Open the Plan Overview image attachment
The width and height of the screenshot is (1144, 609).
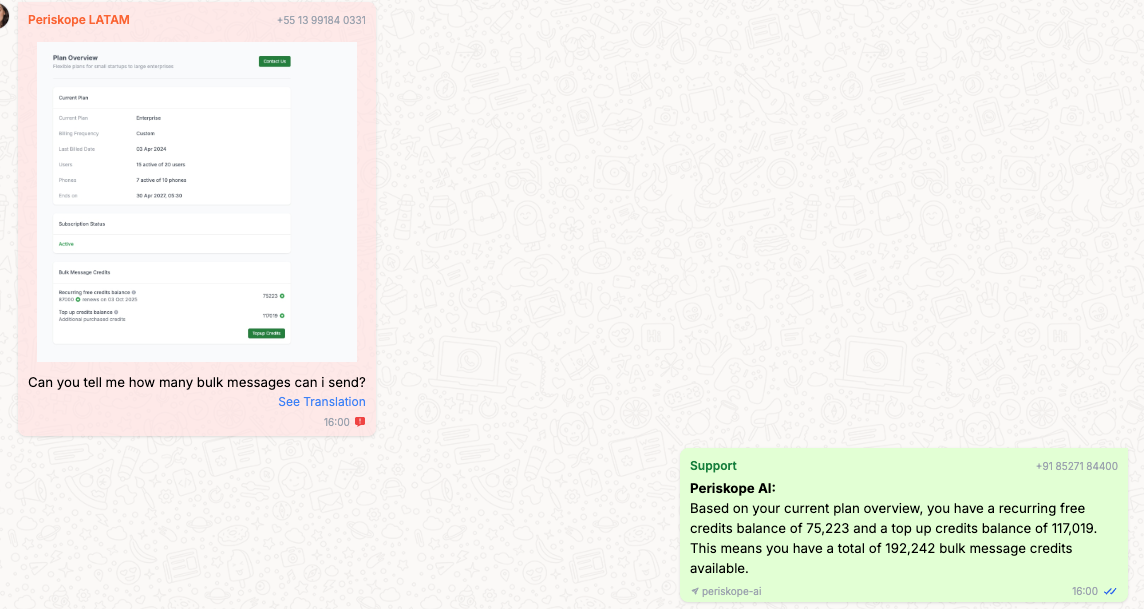click(197, 200)
